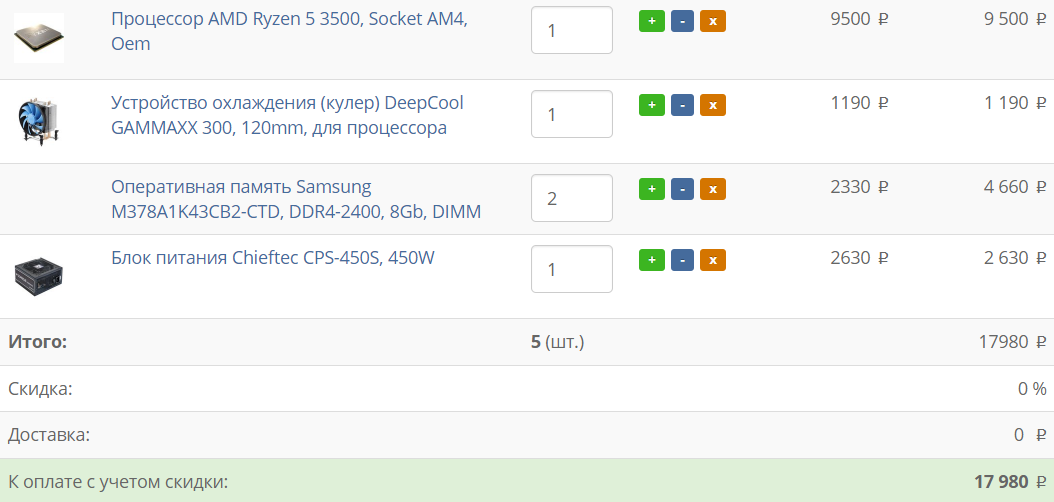Click the Скидка label
Image resolution: width=1054 pixels, height=502 pixels.
pyautogui.click(x=40, y=388)
